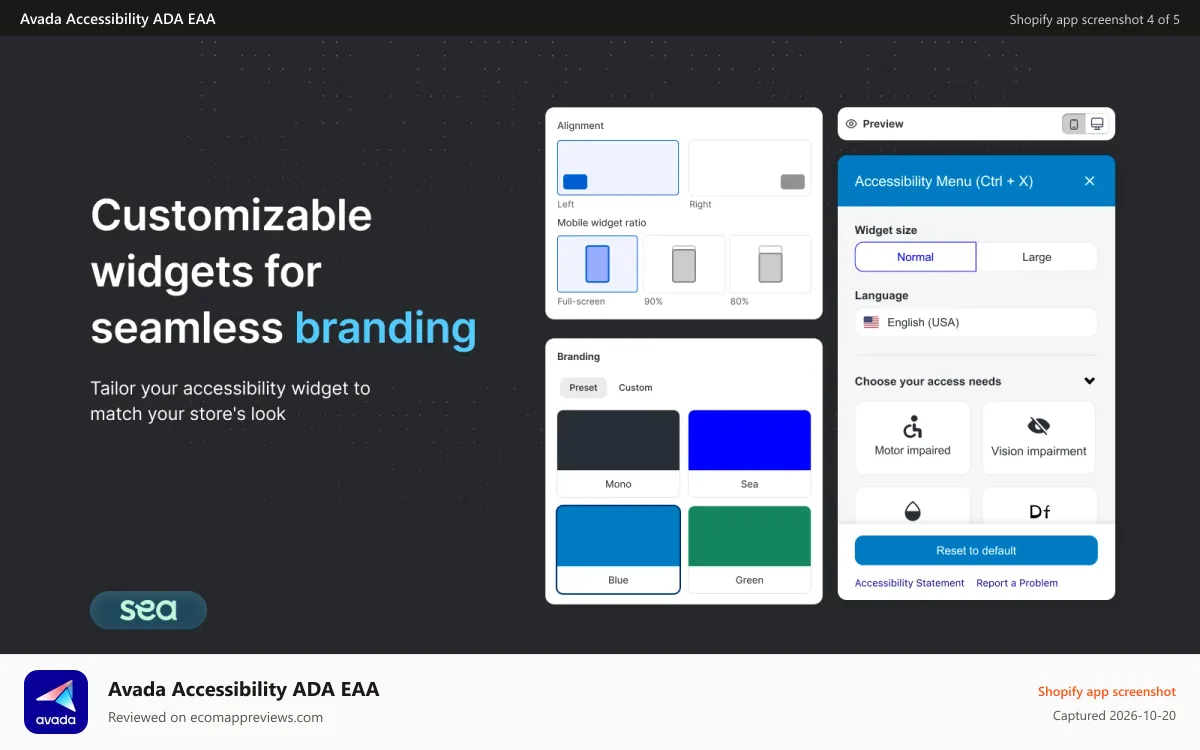This screenshot has height=750, width=1200.
Task: Set widget size to Normal
Action: coord(915,257)
